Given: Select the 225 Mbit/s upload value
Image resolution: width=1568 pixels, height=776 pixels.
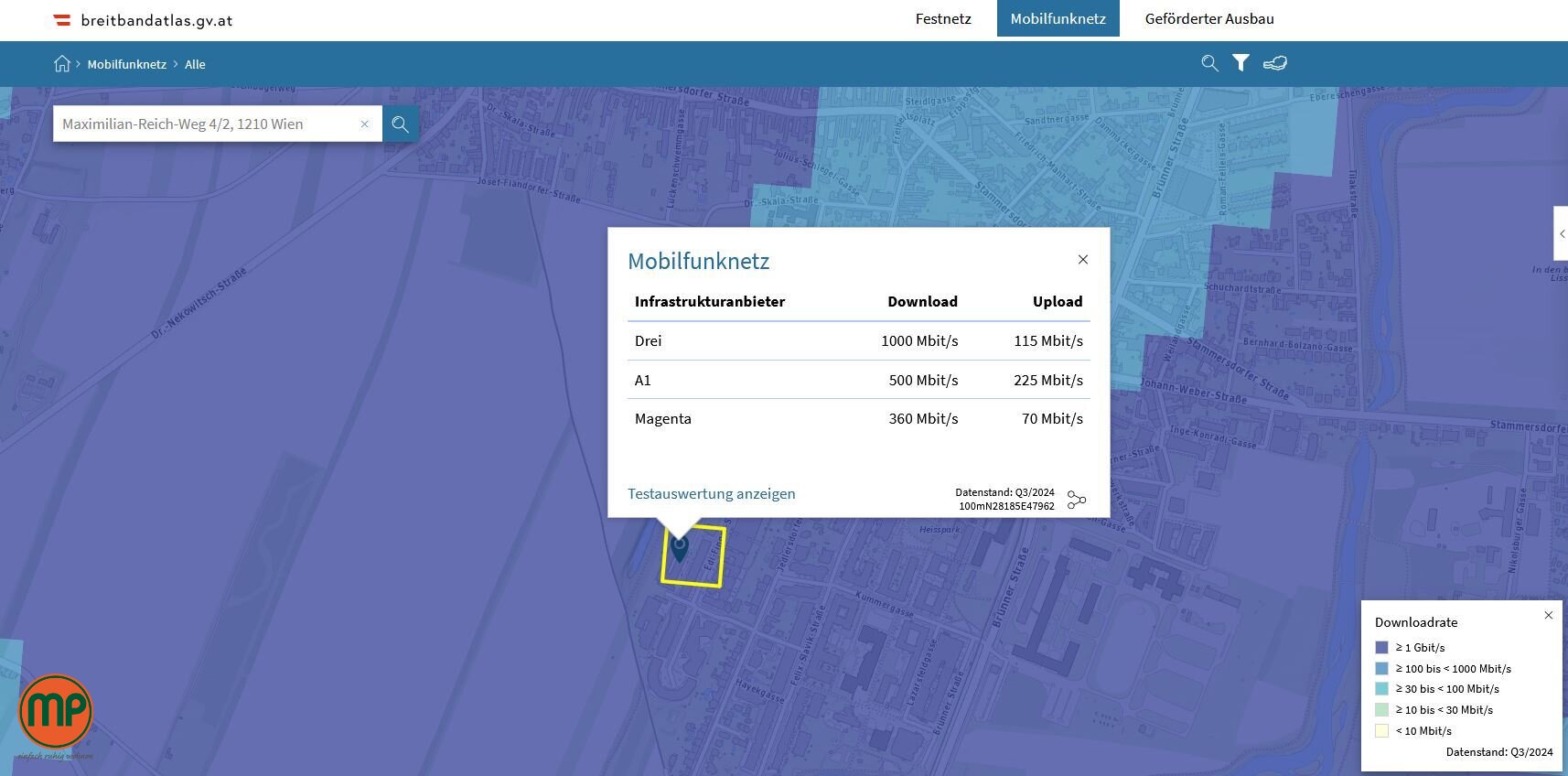Looking at the screenshot, I should coord(1048,380).
